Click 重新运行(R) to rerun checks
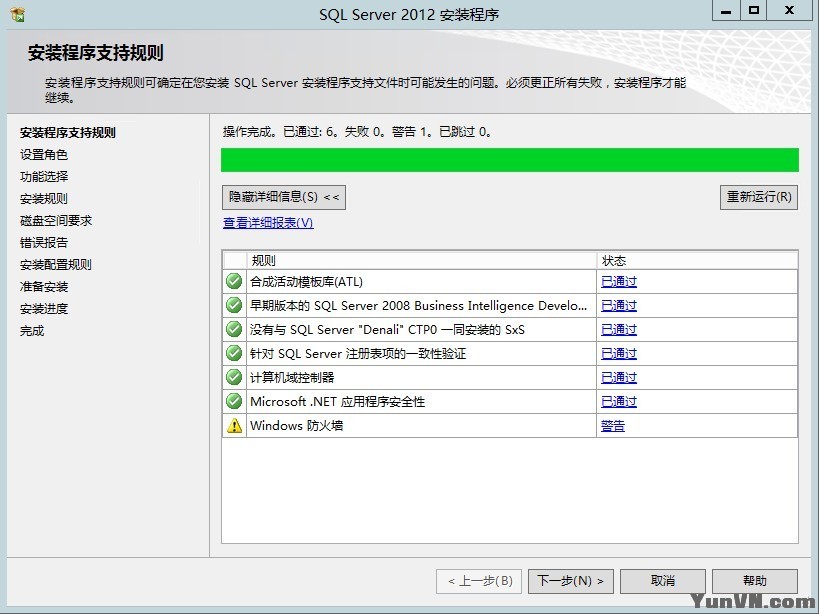The height and width of the screenshot is (614, 819). click(x=758, y=197)
